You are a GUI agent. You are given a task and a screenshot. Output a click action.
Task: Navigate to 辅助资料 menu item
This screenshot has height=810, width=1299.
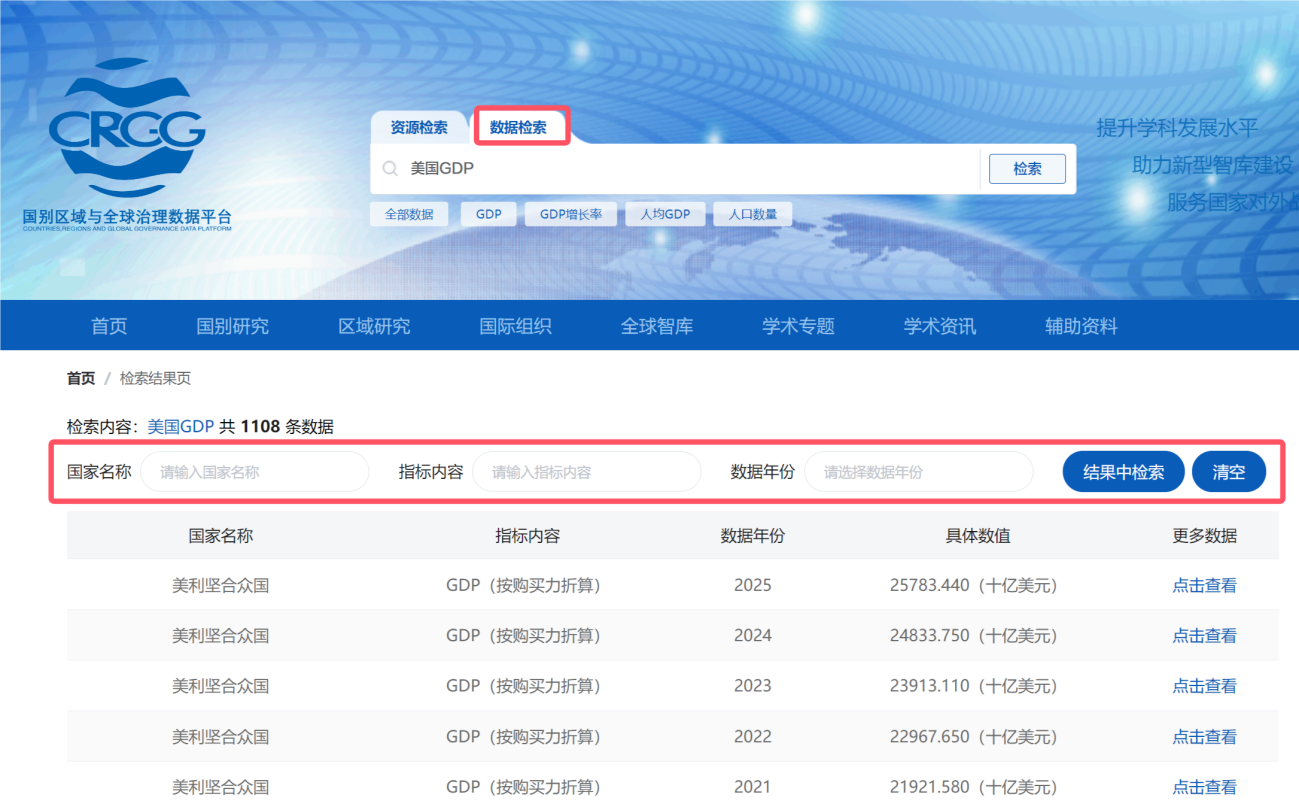[1081, 326]
